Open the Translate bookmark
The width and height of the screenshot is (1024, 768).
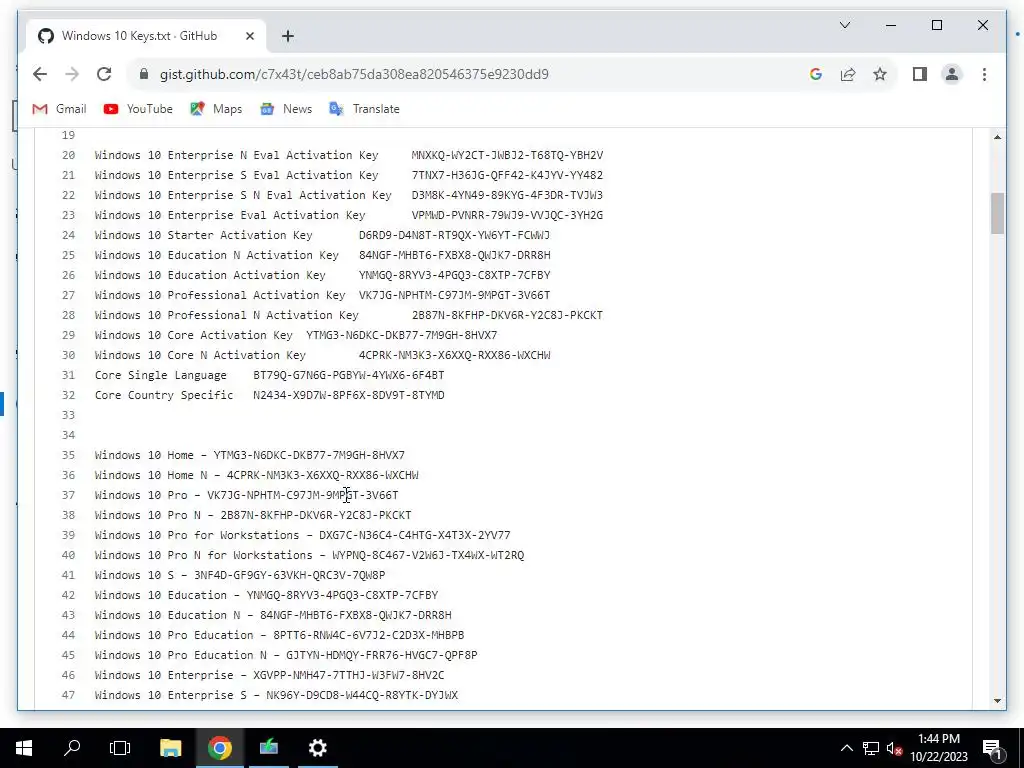click(x=364, y=109)
